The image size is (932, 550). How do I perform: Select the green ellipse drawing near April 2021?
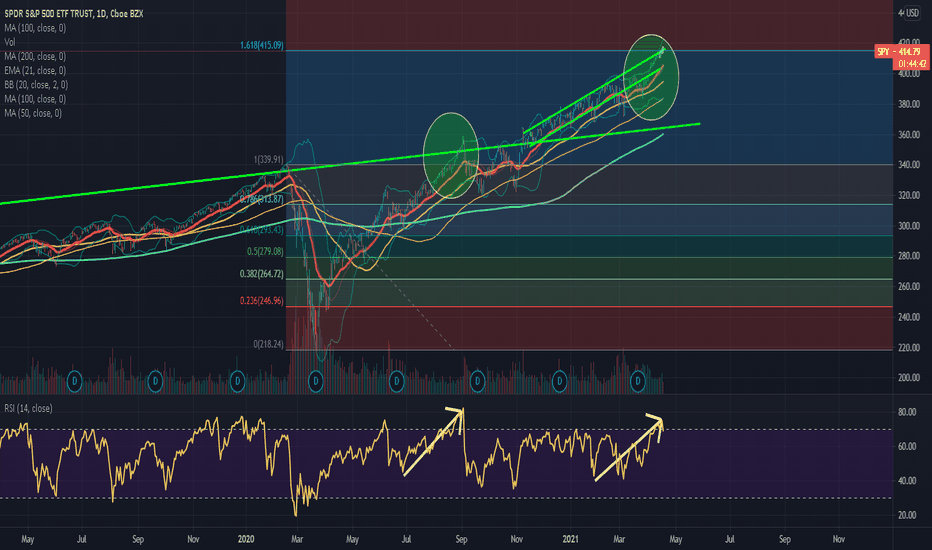pos(651,77)
